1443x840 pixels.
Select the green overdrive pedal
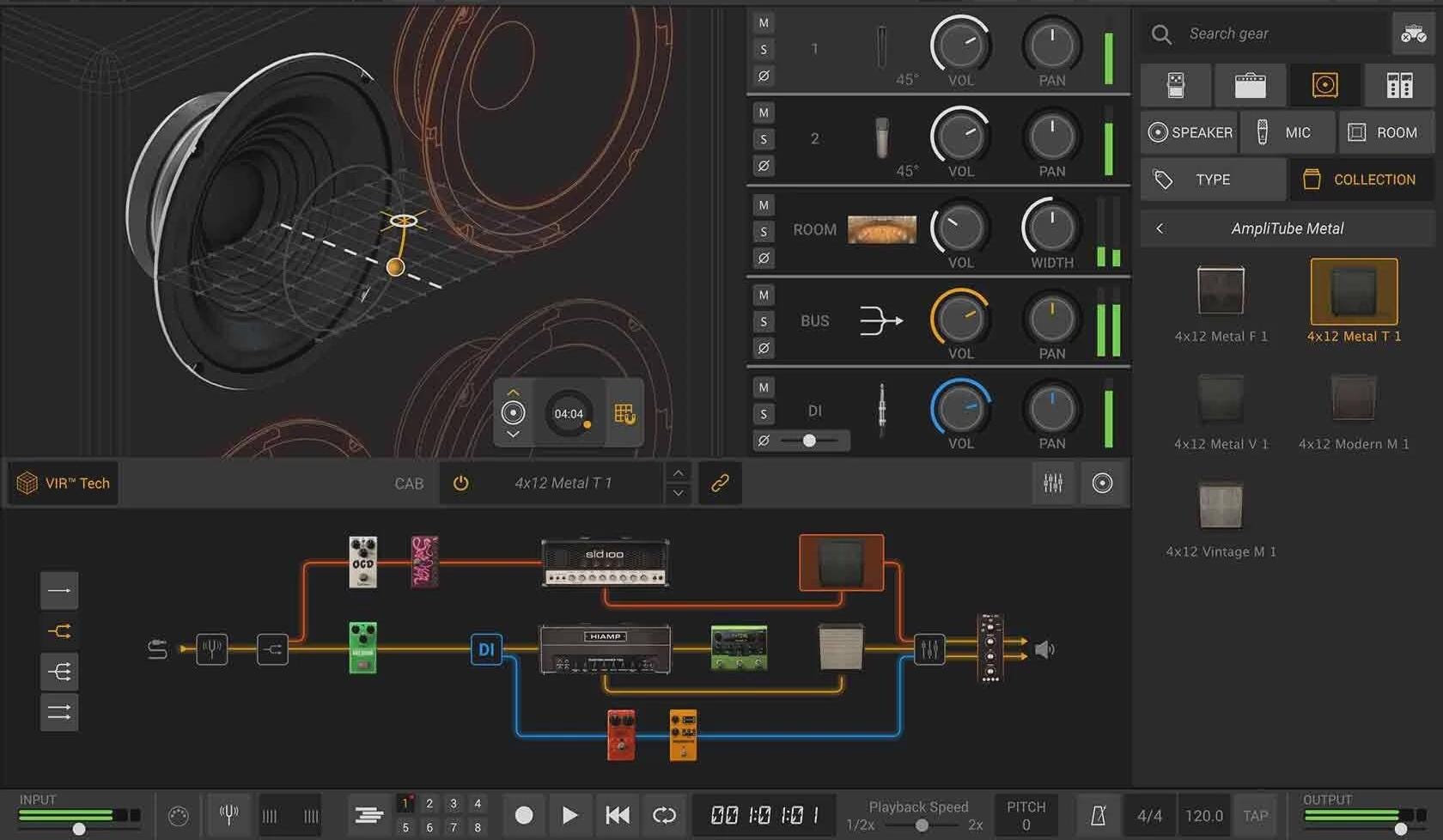pos(362,648)
